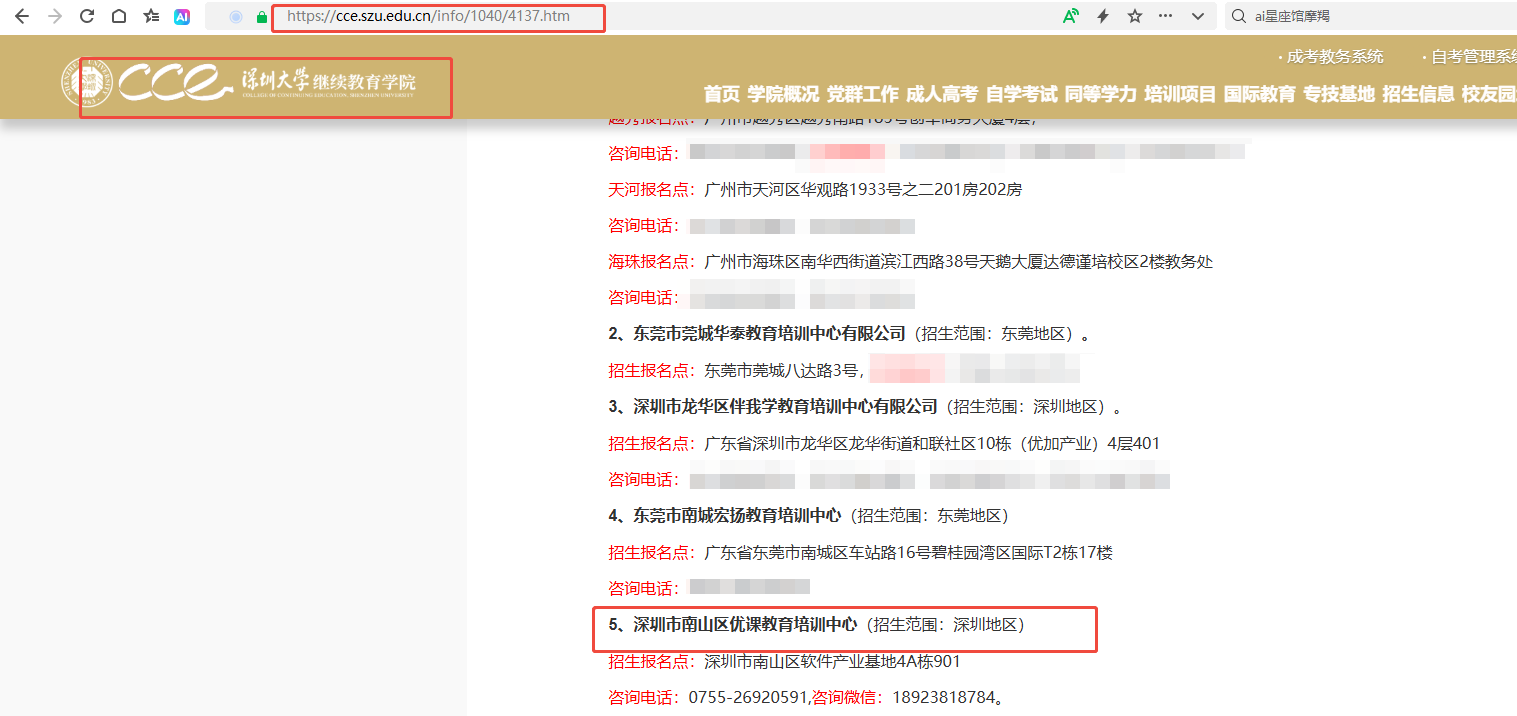Click the blue dot icon left of the lock
This screenshot has width=1517, height=716.
(234, 16)
